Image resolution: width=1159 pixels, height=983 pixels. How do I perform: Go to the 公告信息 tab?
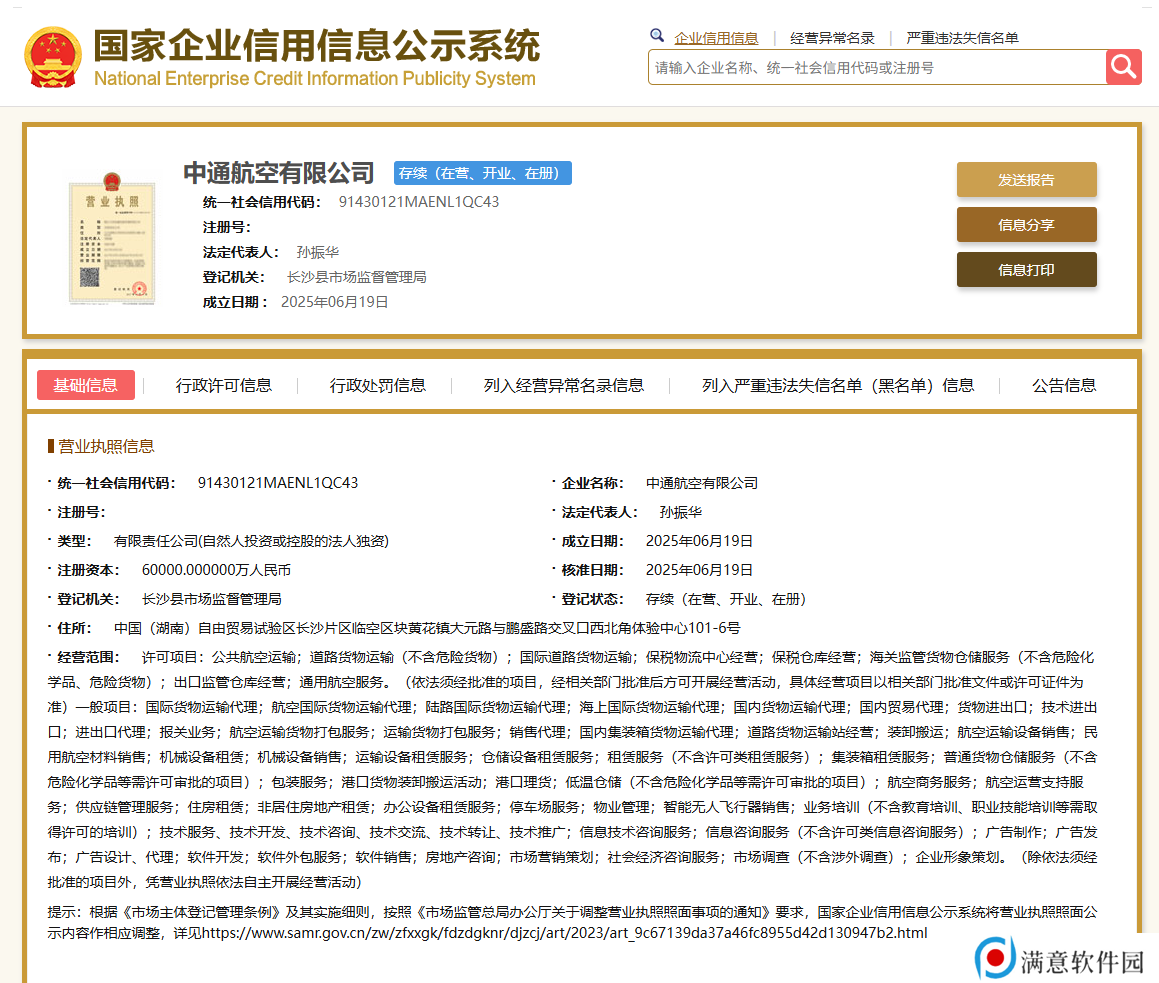(x=1064, y=385)
